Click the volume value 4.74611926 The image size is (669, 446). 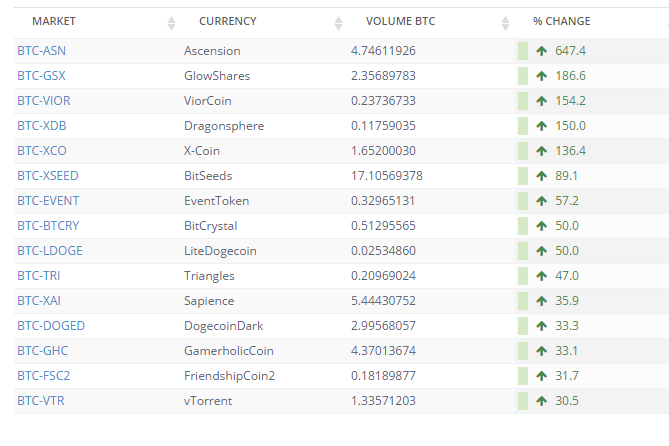pos(383,51)
